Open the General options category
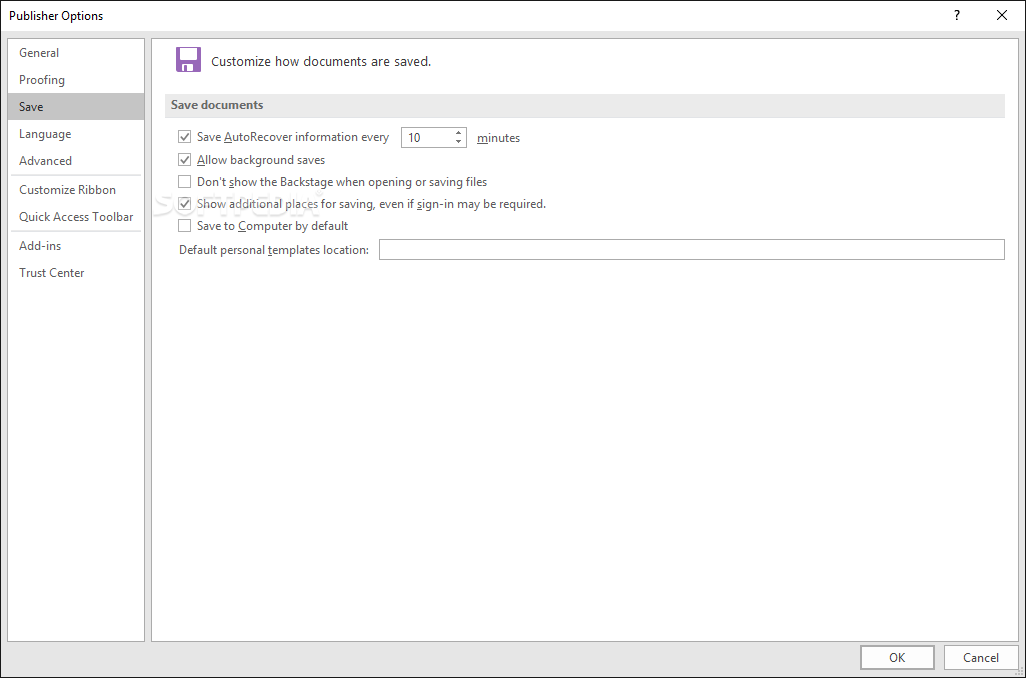This screenshot has width=1026, height=678. coord(76,53)
